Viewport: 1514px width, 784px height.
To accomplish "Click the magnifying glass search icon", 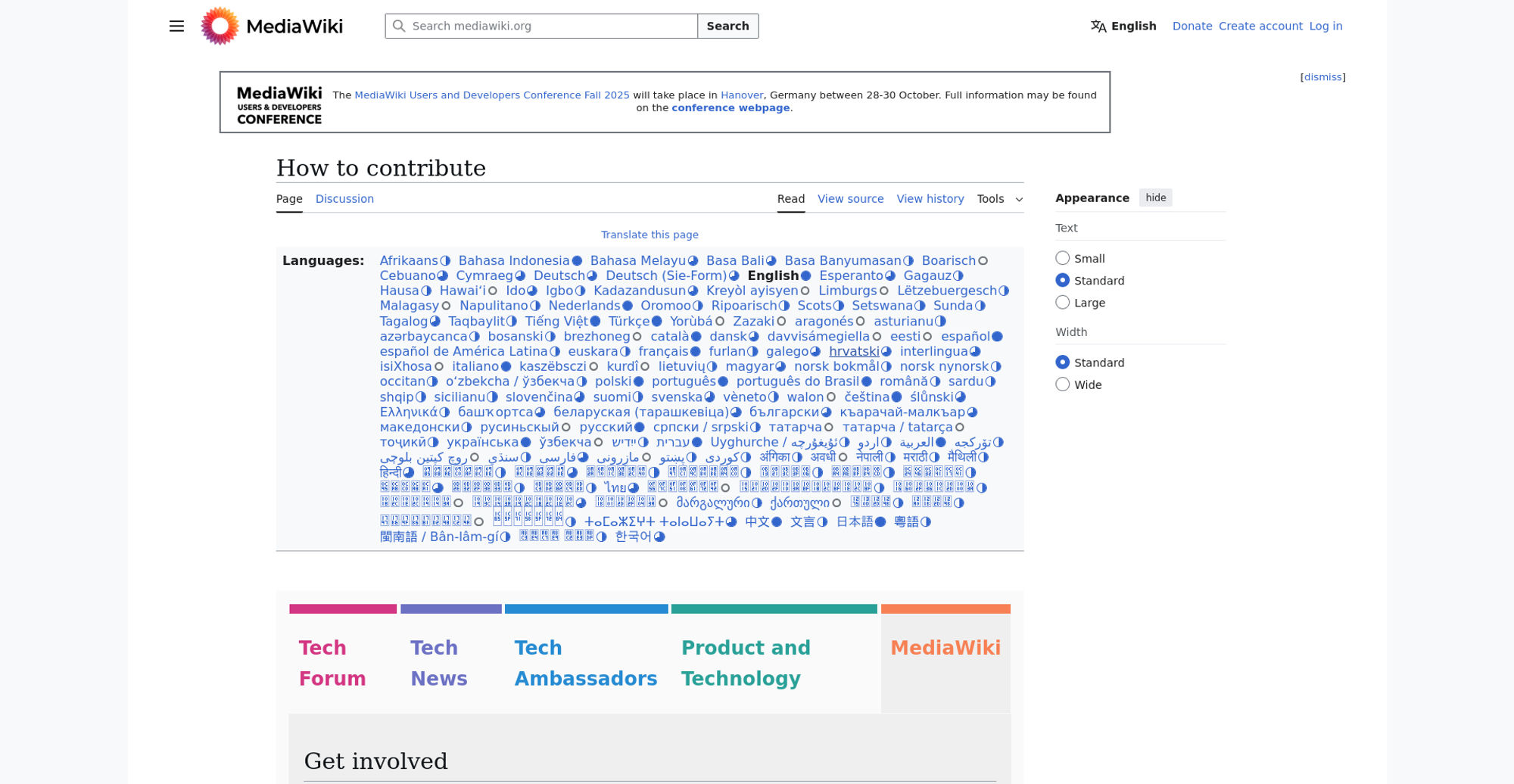I will tap(399, 26).
